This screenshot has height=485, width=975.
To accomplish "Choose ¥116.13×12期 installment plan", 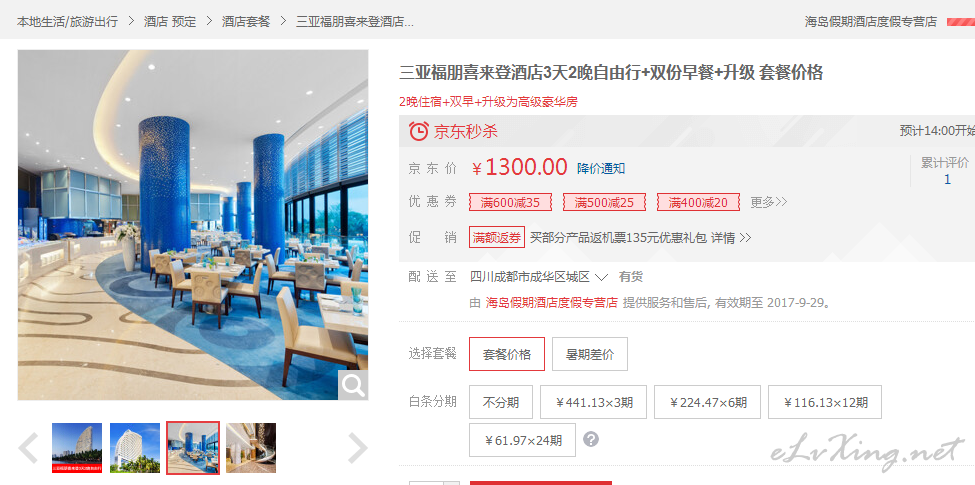I will (825, 402).
